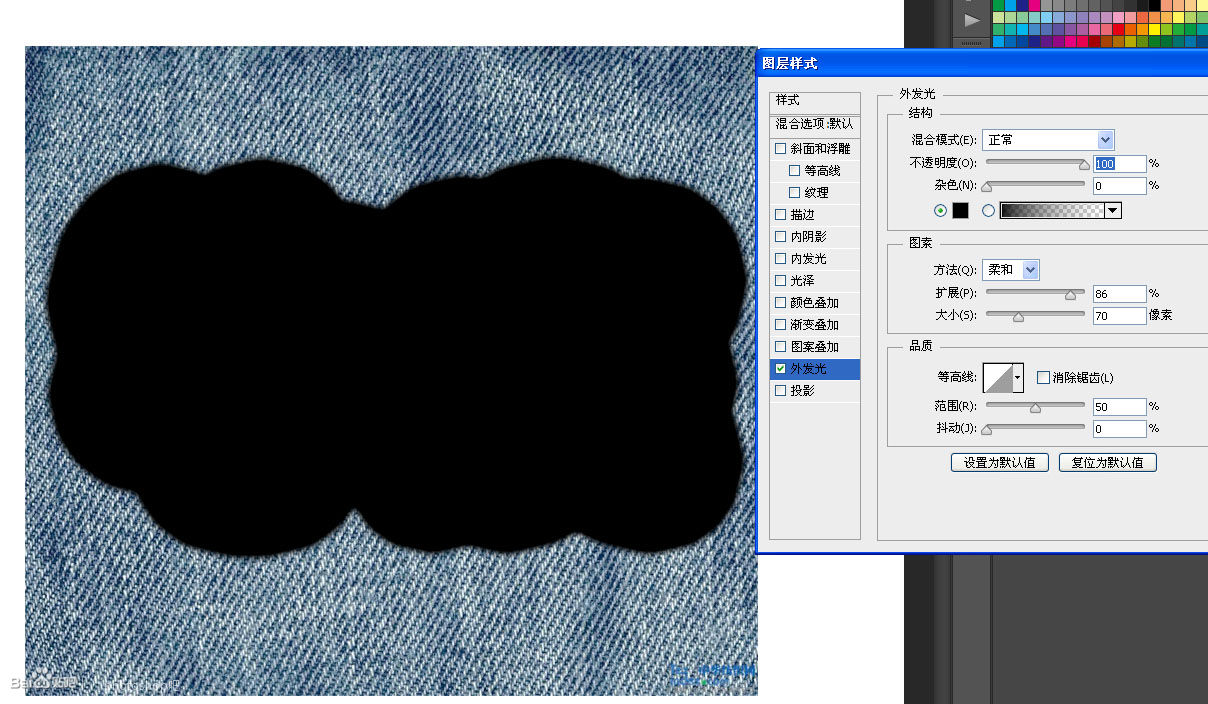This screenshot has height=704, width=1208.
Task: Tick the 图案叠加 checkbox
Action: click(x=781, y=347)
